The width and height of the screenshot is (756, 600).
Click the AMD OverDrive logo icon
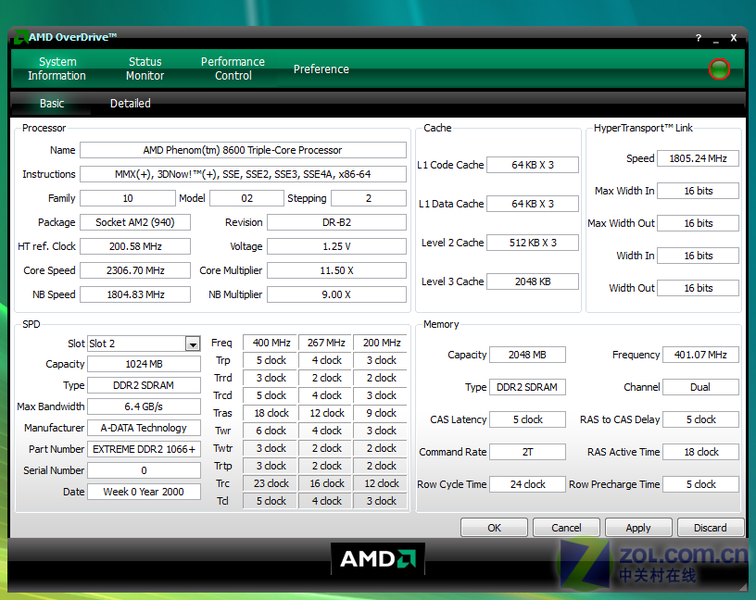coord(20,37)
